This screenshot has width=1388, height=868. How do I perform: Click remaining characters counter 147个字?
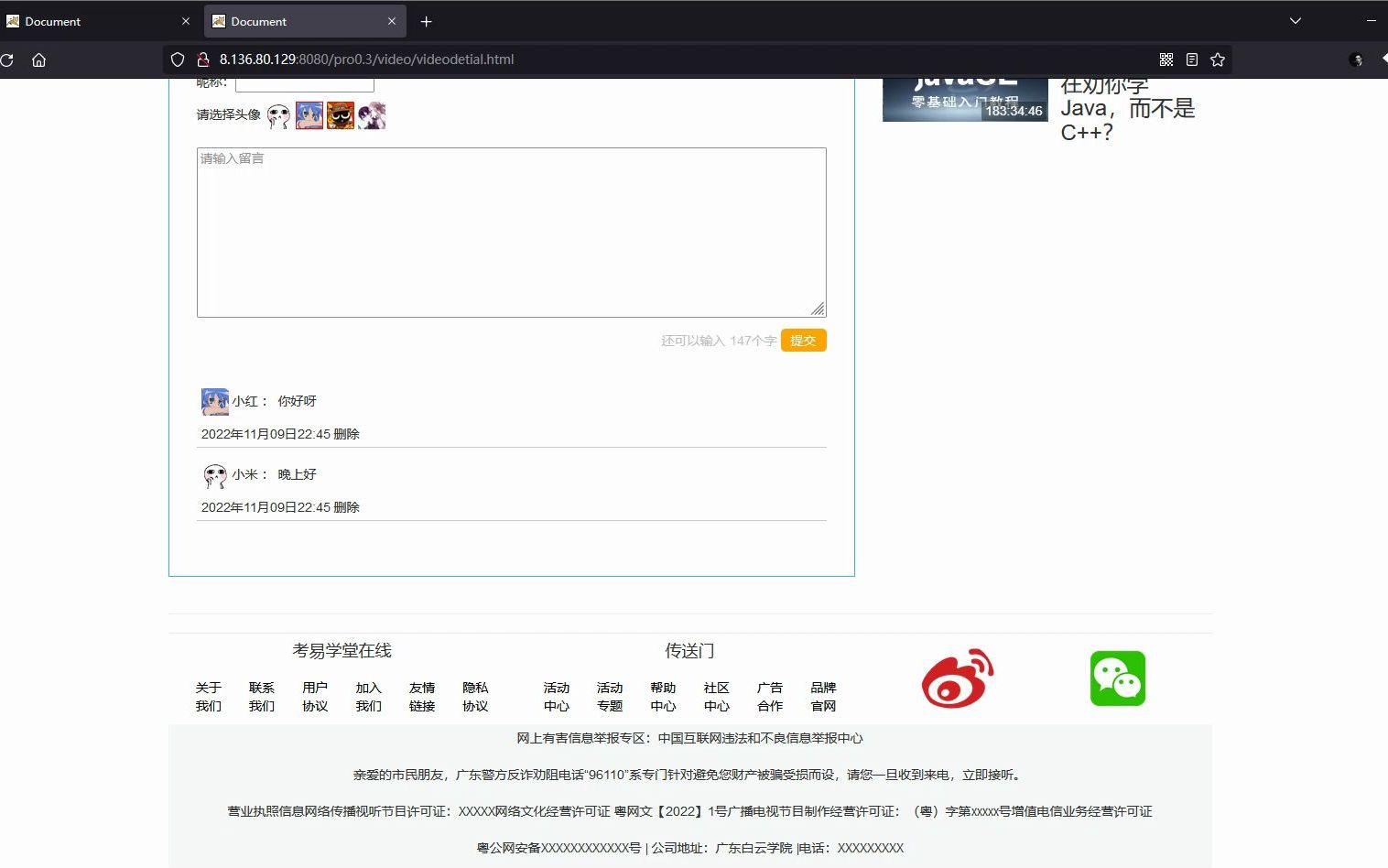(753, 341)
